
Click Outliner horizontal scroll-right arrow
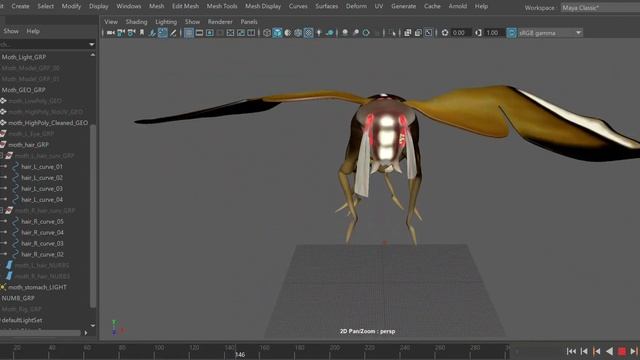coord(86,333)
